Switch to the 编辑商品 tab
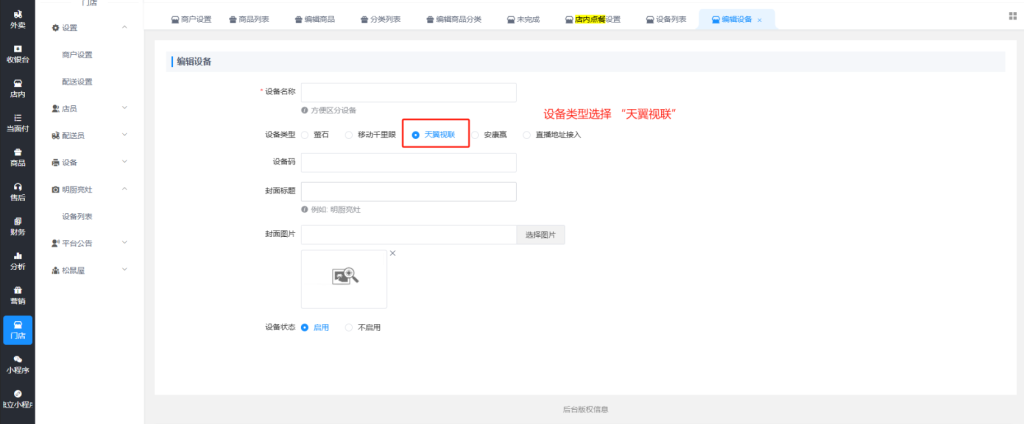Screen dimensions: 1024x424 coord(315,20)
